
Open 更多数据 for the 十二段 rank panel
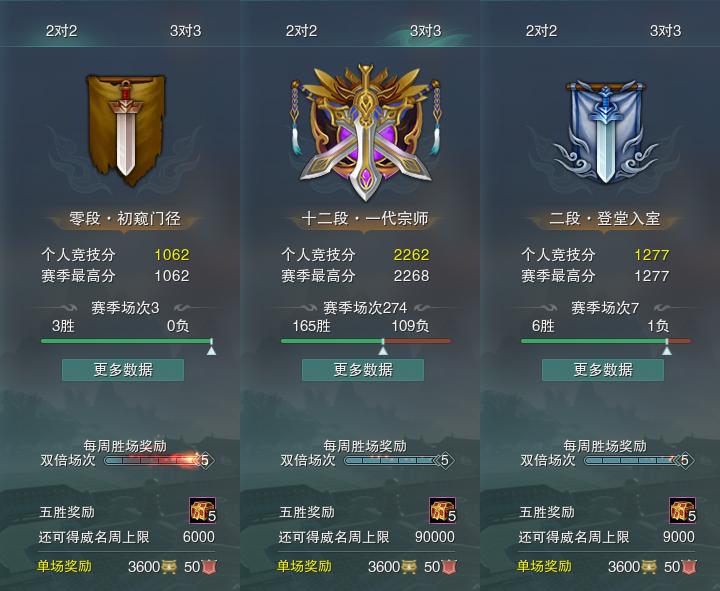(363, 370)
